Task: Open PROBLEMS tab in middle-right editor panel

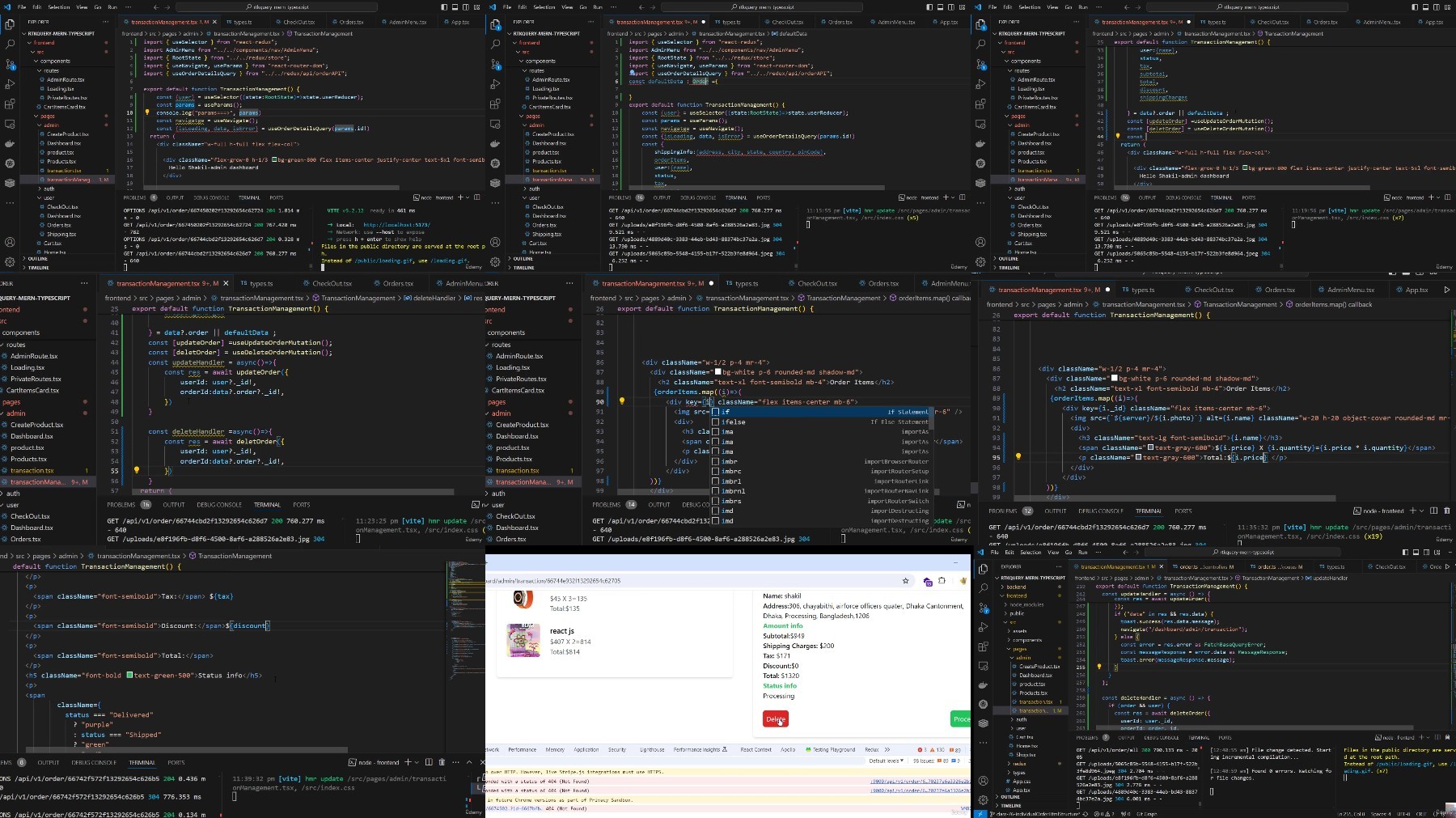Action: pos(1003,511)
